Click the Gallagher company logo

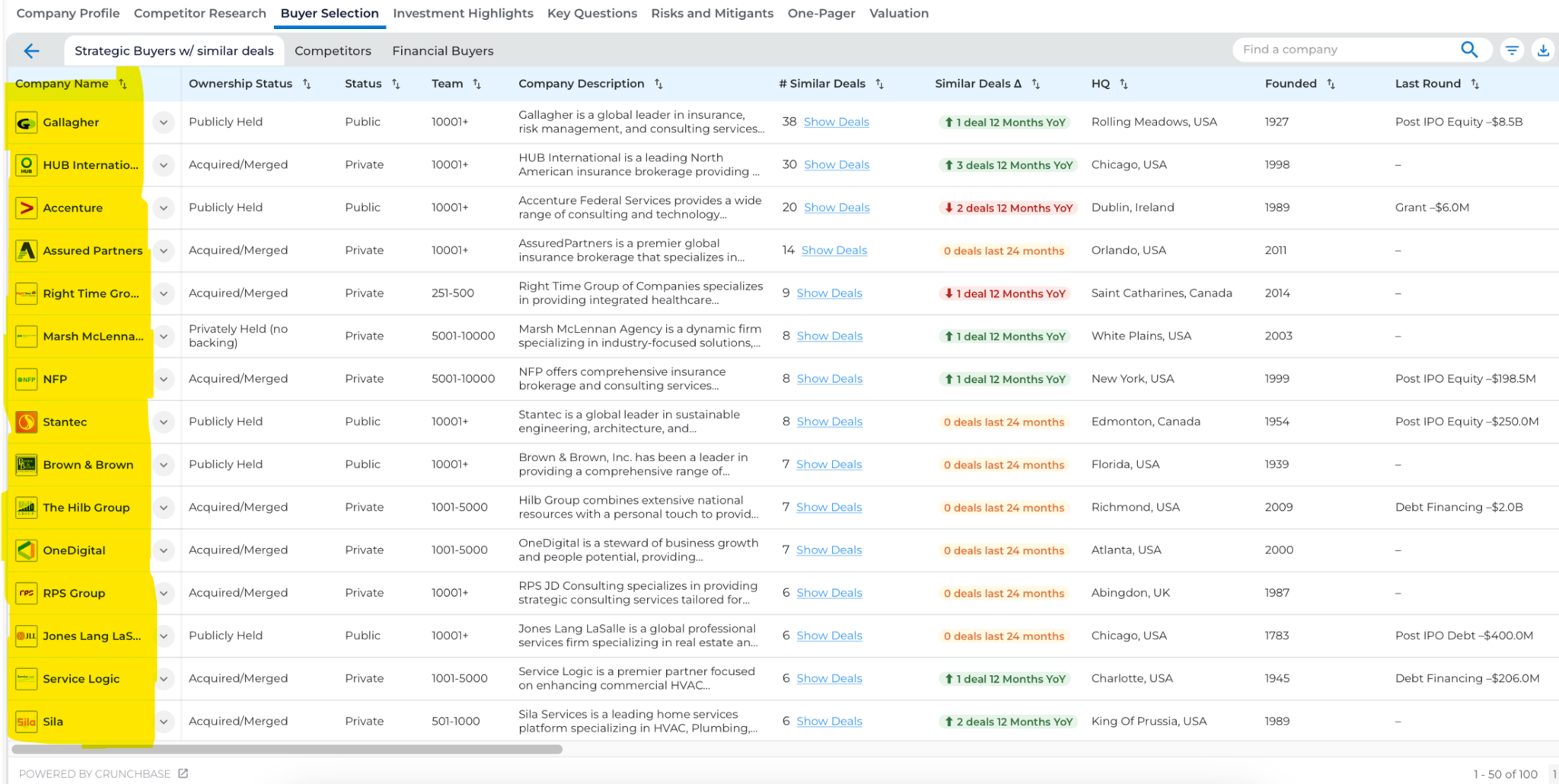coord(27,123)
